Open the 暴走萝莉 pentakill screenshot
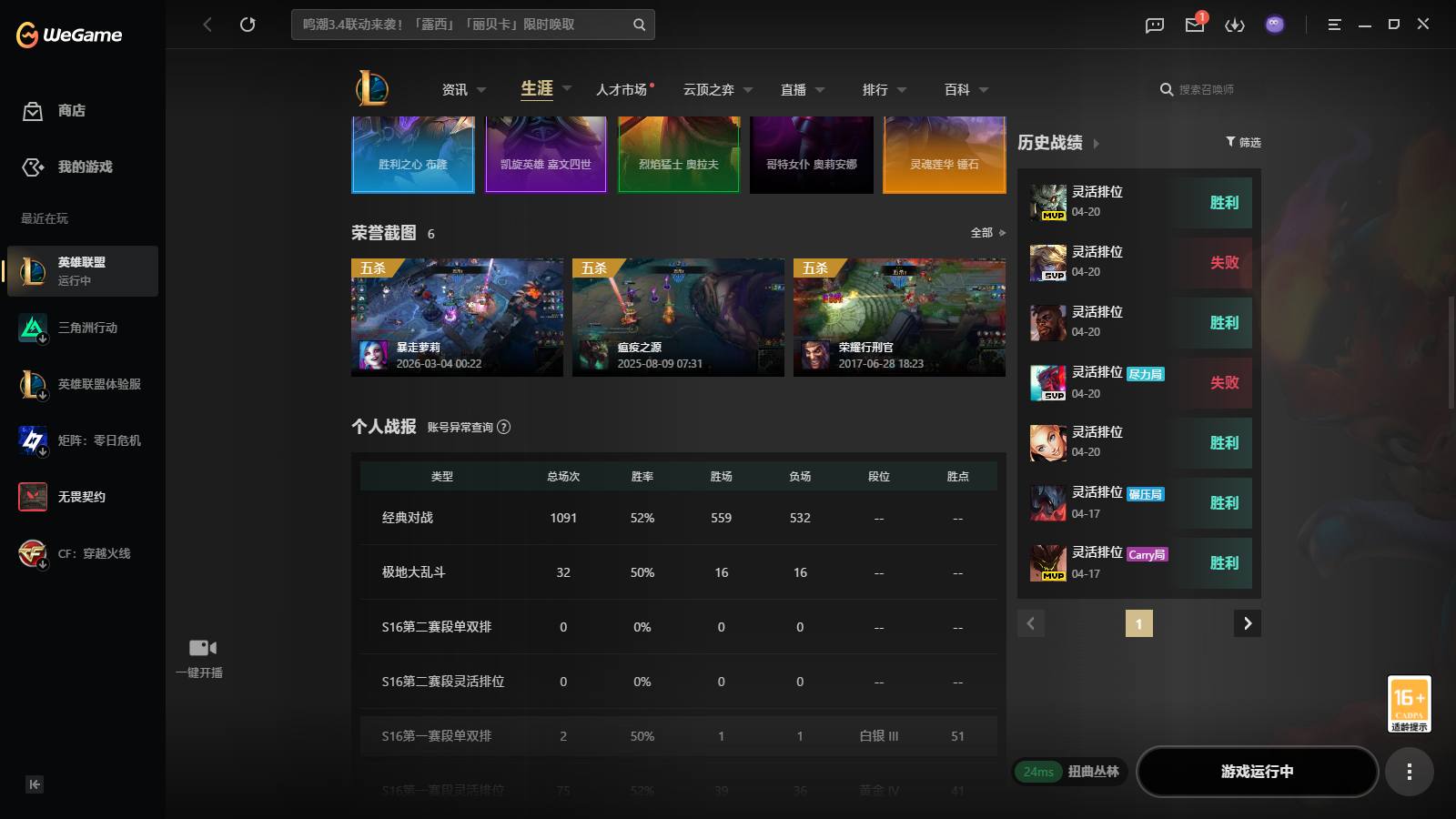 coord(457,318)
